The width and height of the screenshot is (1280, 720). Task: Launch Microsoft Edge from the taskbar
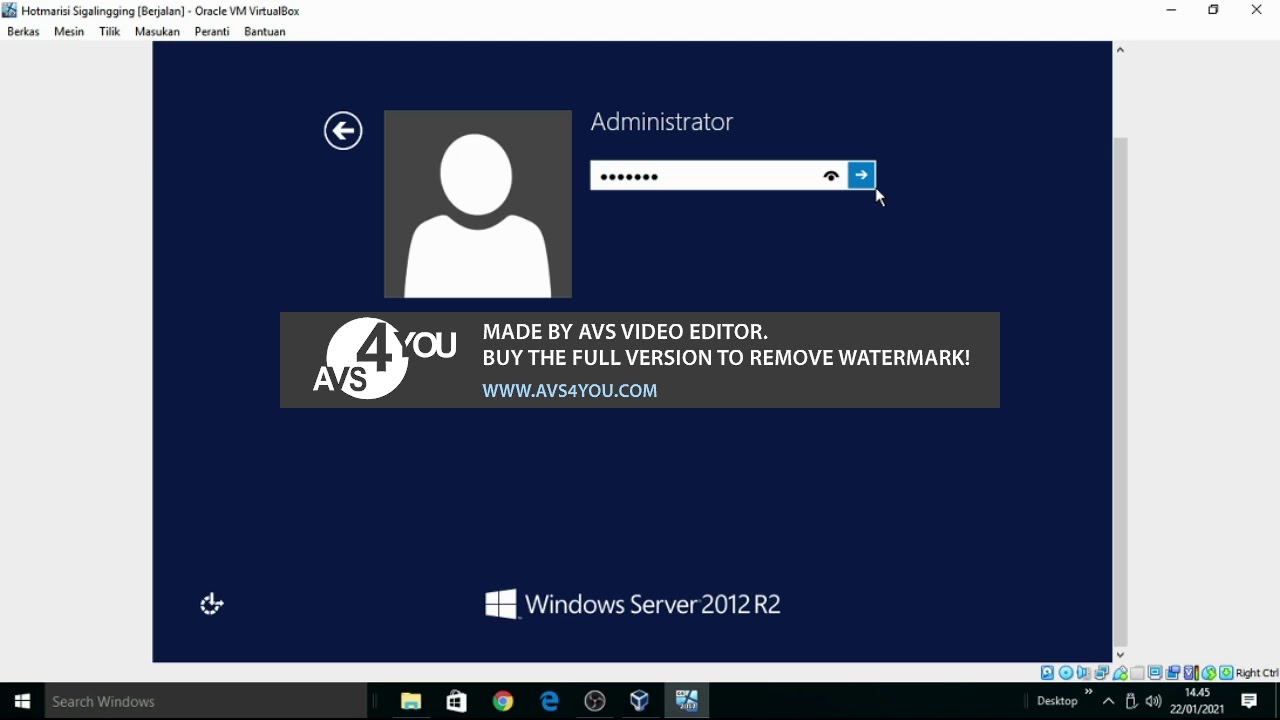pyautogui.click(x=549, y=701)
